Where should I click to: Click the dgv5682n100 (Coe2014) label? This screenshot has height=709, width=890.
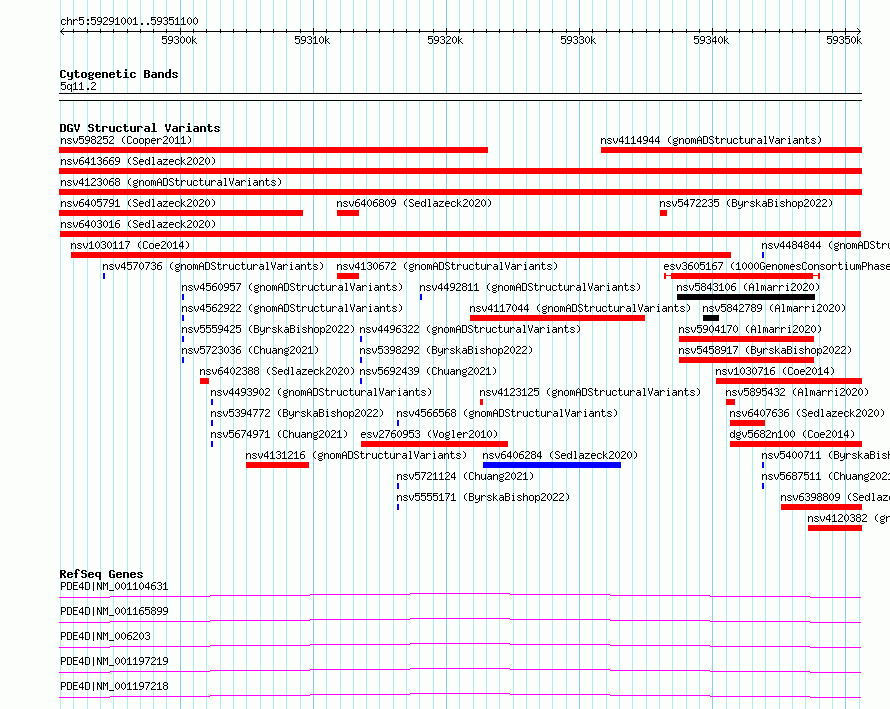[x=792, y=434]
